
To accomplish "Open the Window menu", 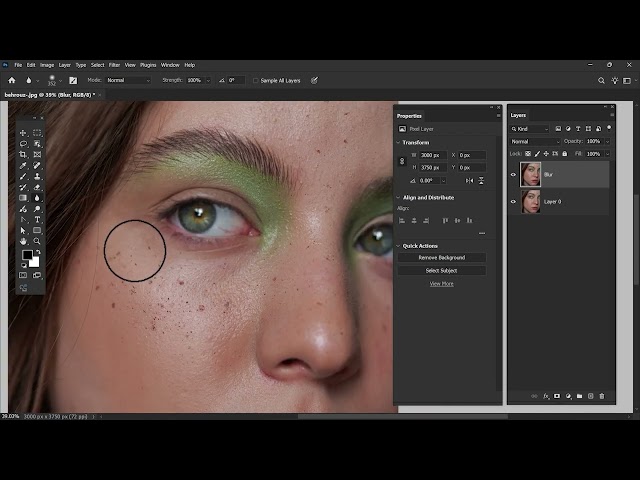I will (x=170, y=65).
